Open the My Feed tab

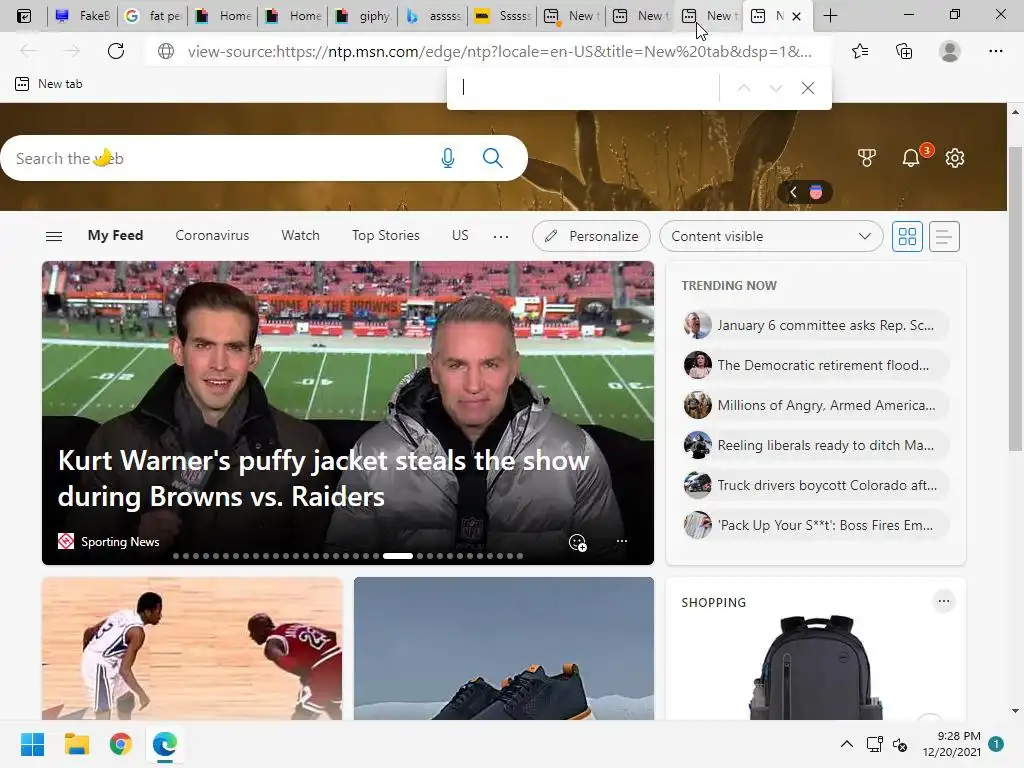pyautogui.click(x=115, y=236)
